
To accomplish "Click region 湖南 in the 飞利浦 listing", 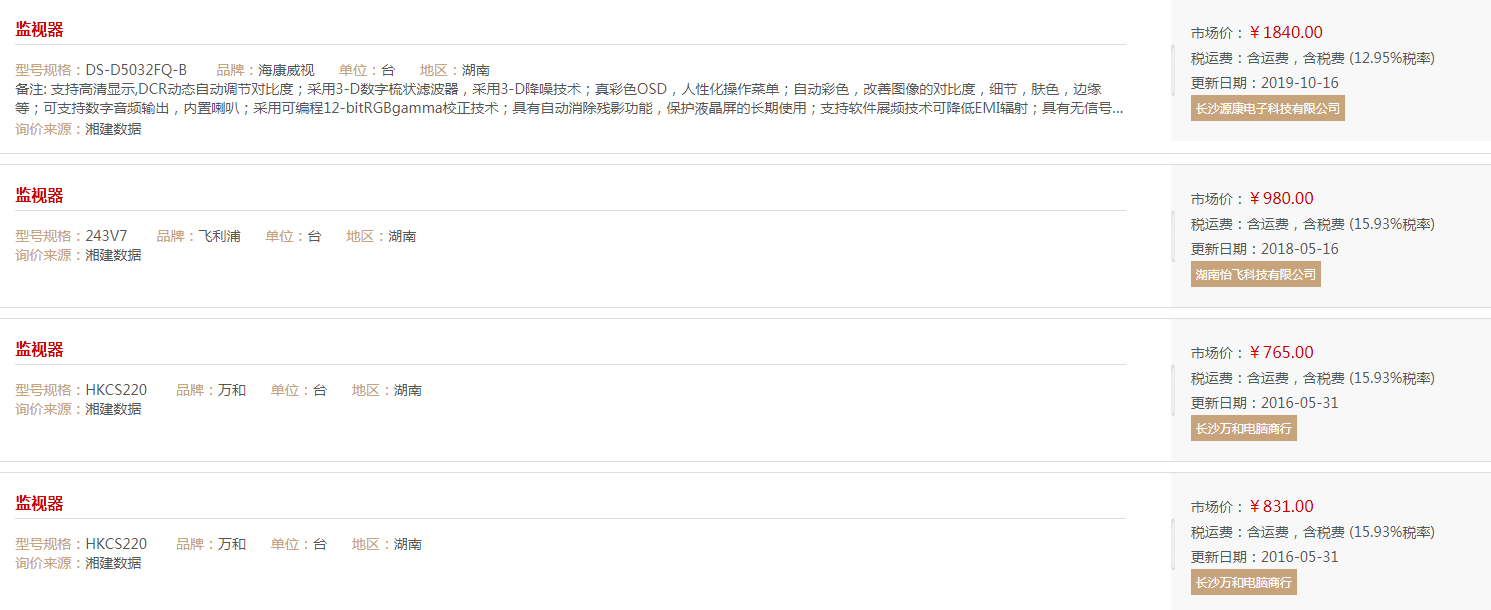I will (x=402, y=236).
